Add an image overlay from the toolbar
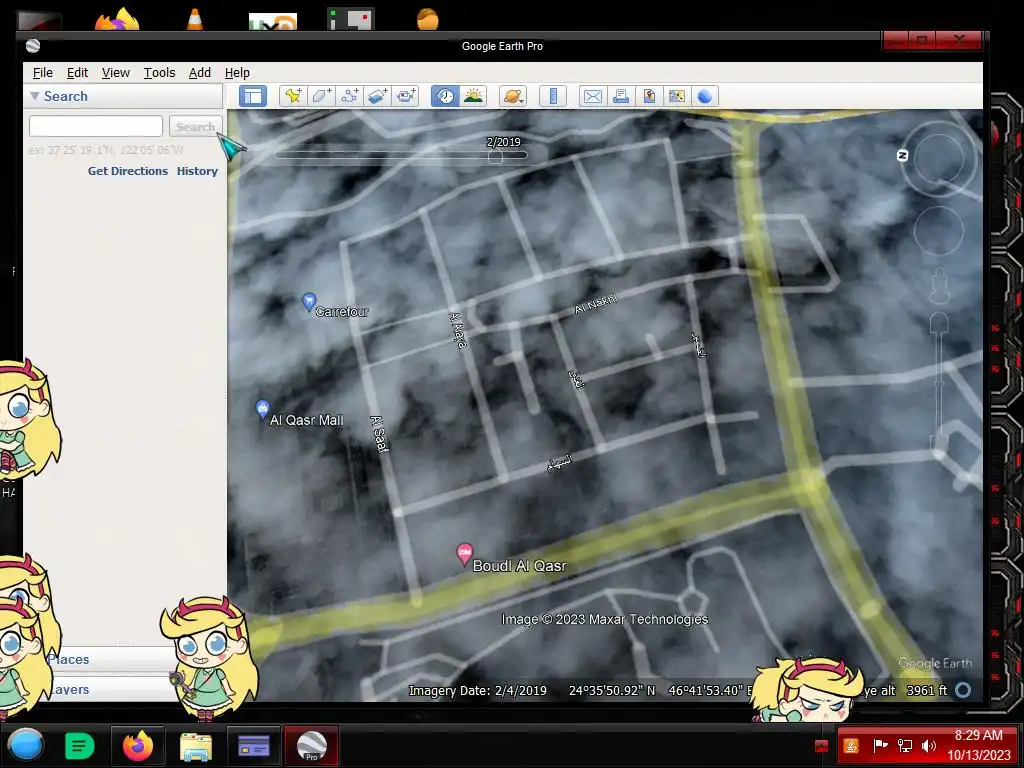Image resolution: width=1024 pixels, height=768 pixels. point(377,97)
